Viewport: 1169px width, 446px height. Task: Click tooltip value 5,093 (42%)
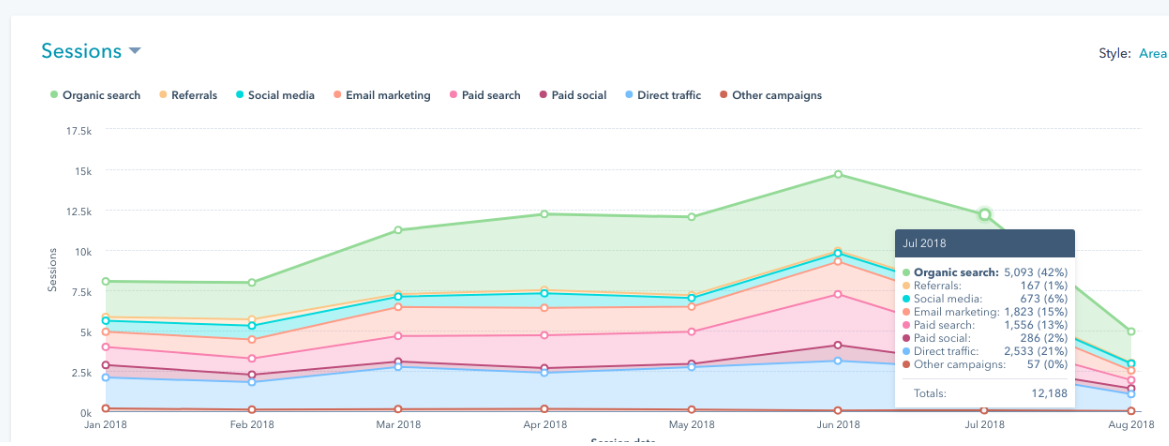point(1034,272)
